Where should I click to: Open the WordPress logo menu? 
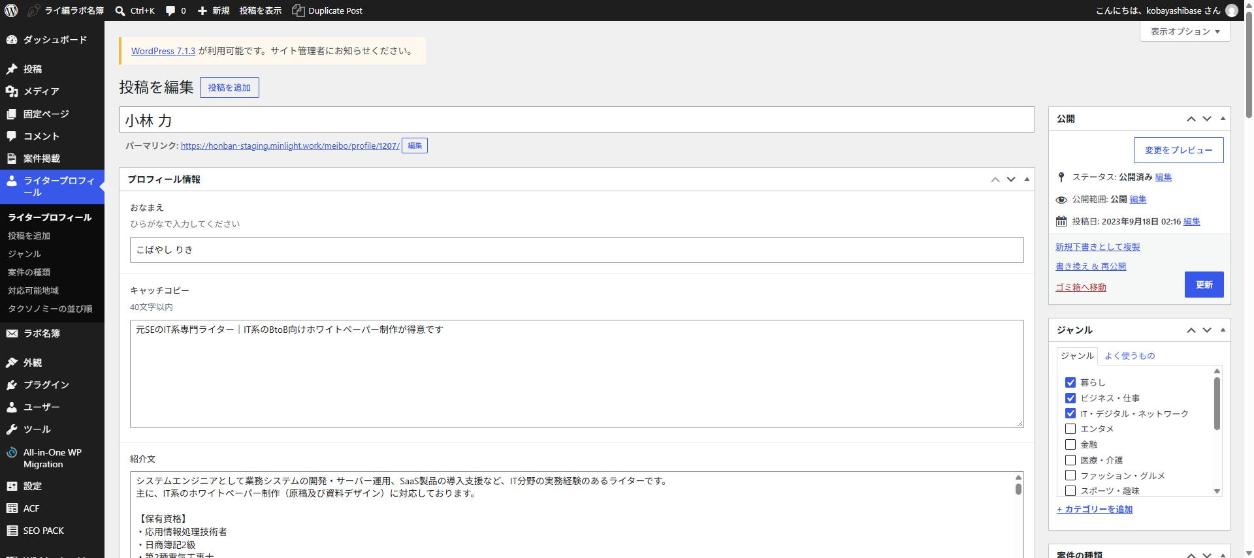11,10
